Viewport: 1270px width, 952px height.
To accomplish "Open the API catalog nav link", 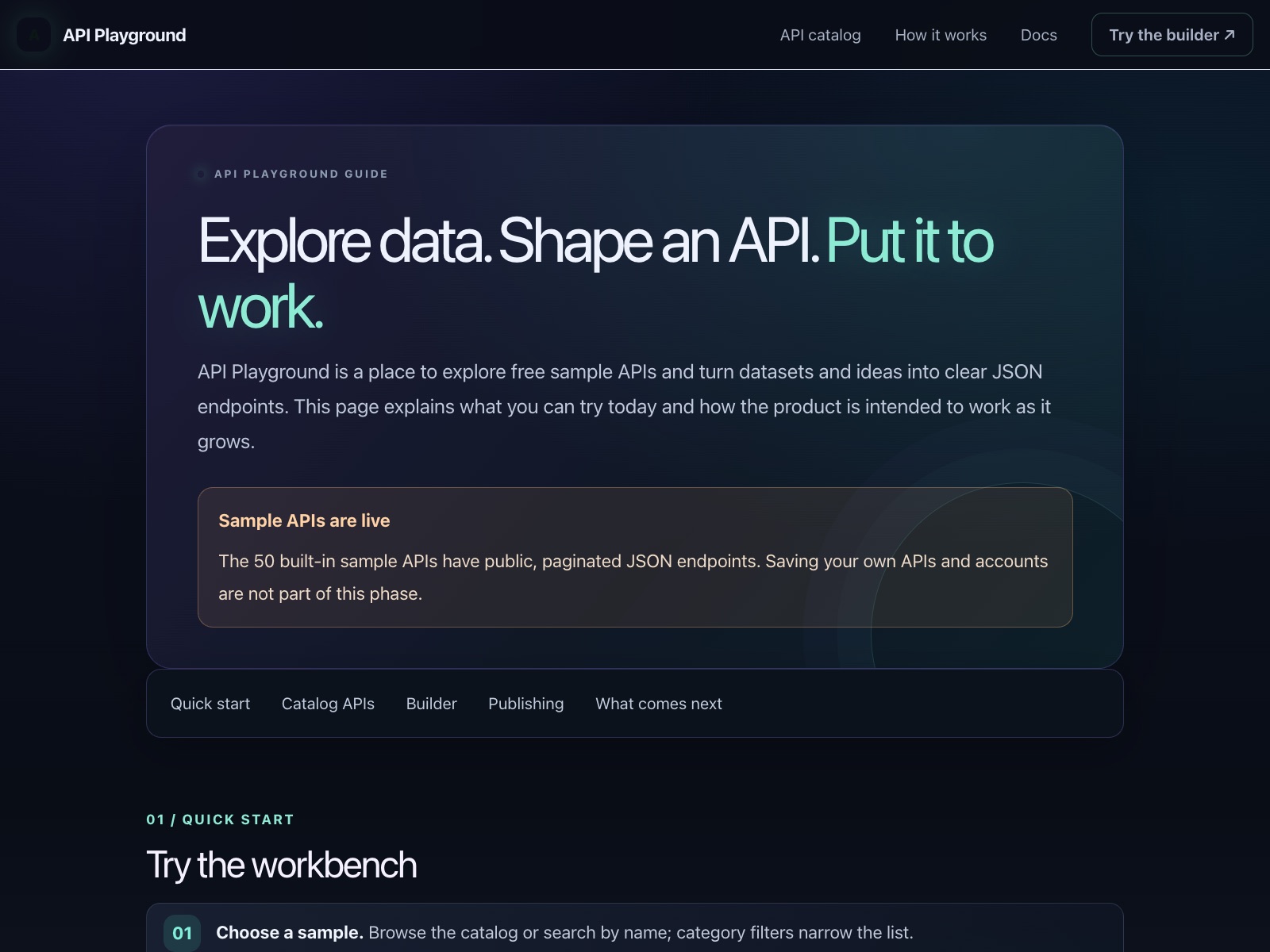I will (820, 35).
